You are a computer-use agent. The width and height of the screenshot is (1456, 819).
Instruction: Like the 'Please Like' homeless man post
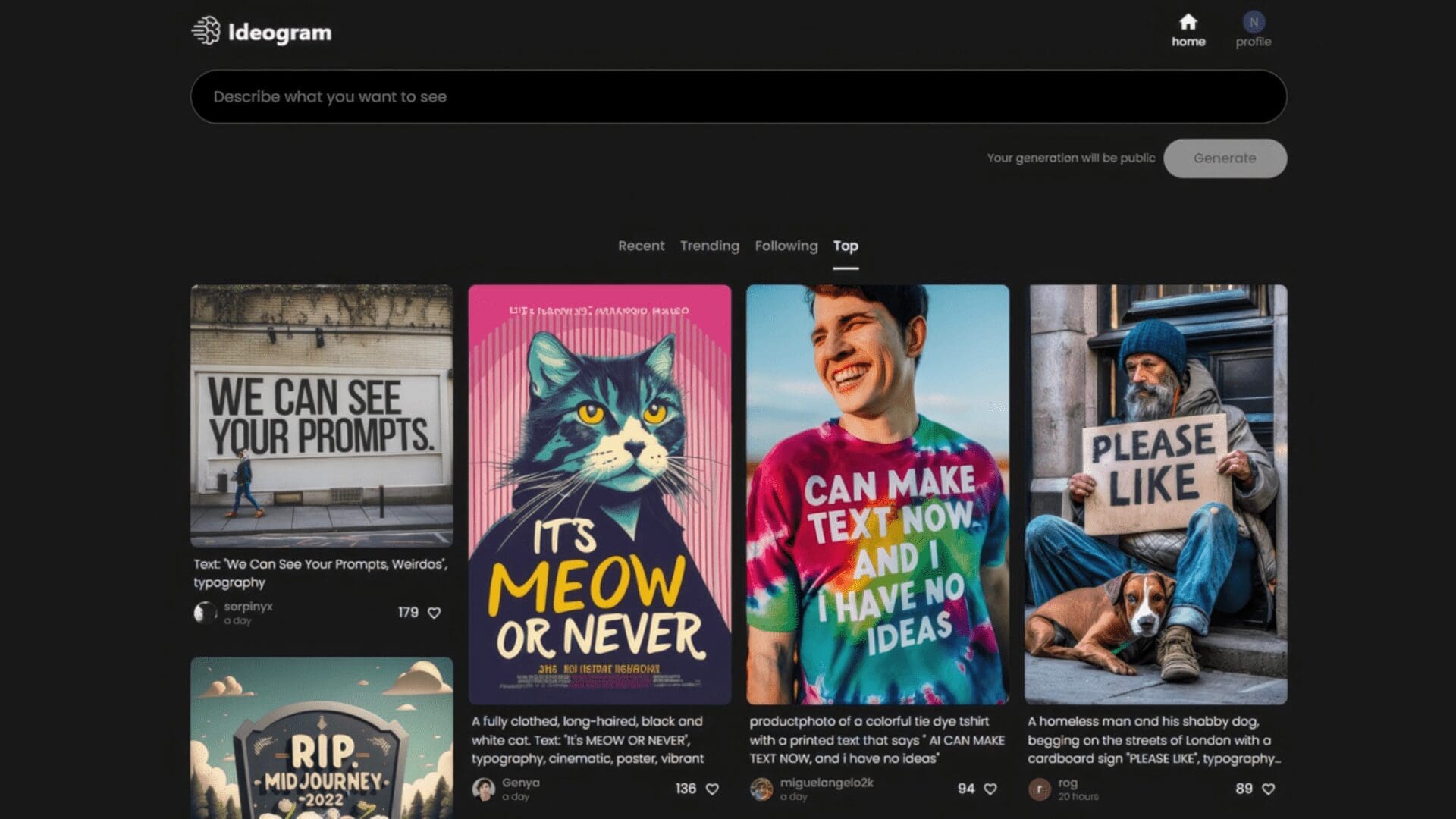click(1268, 789)
